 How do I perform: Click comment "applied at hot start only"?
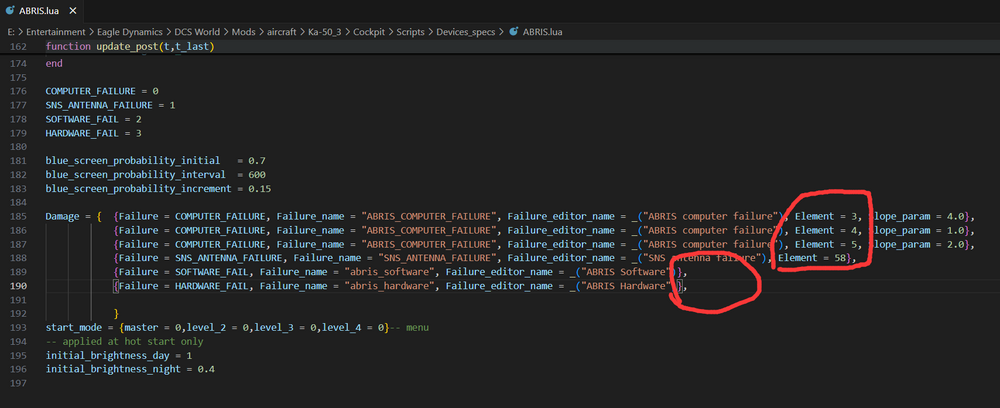(124, 342)
